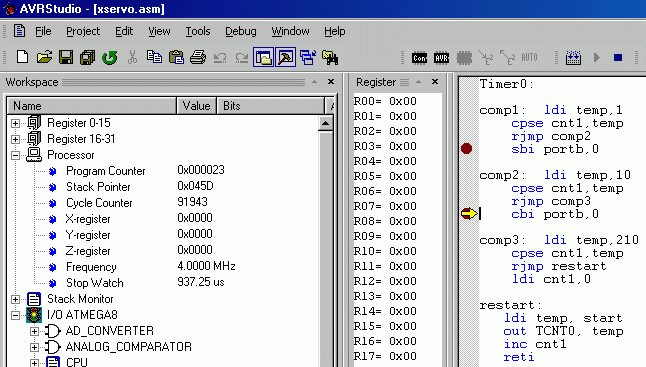Click the green reload arrow icon
Viewport: 646px width, 367px height.
(110, 57)
